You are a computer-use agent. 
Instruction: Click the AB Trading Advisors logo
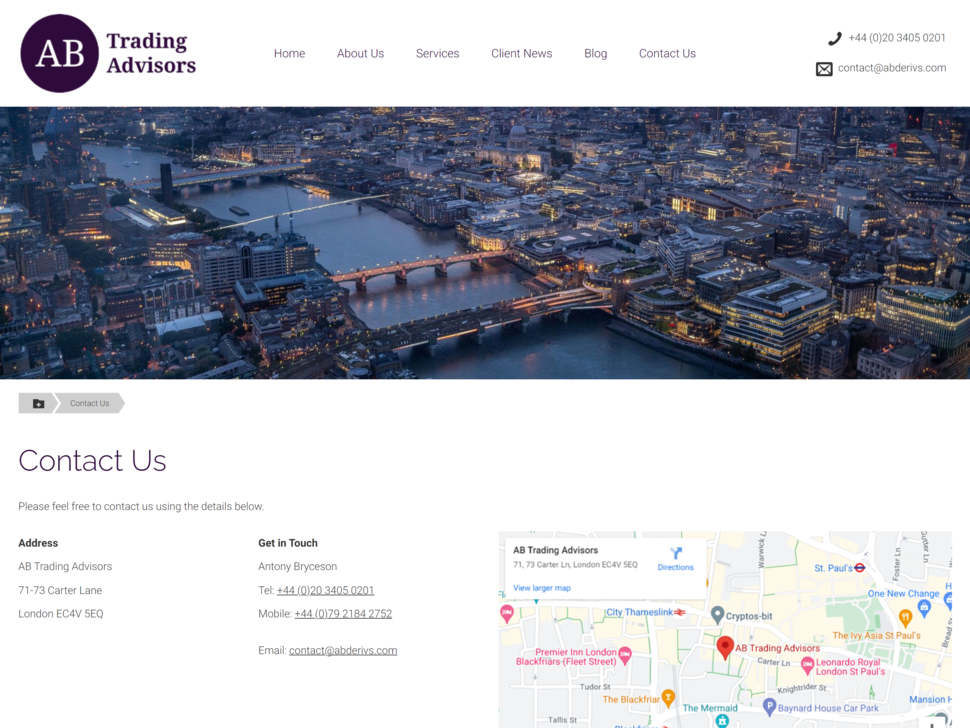pos(108,53)
